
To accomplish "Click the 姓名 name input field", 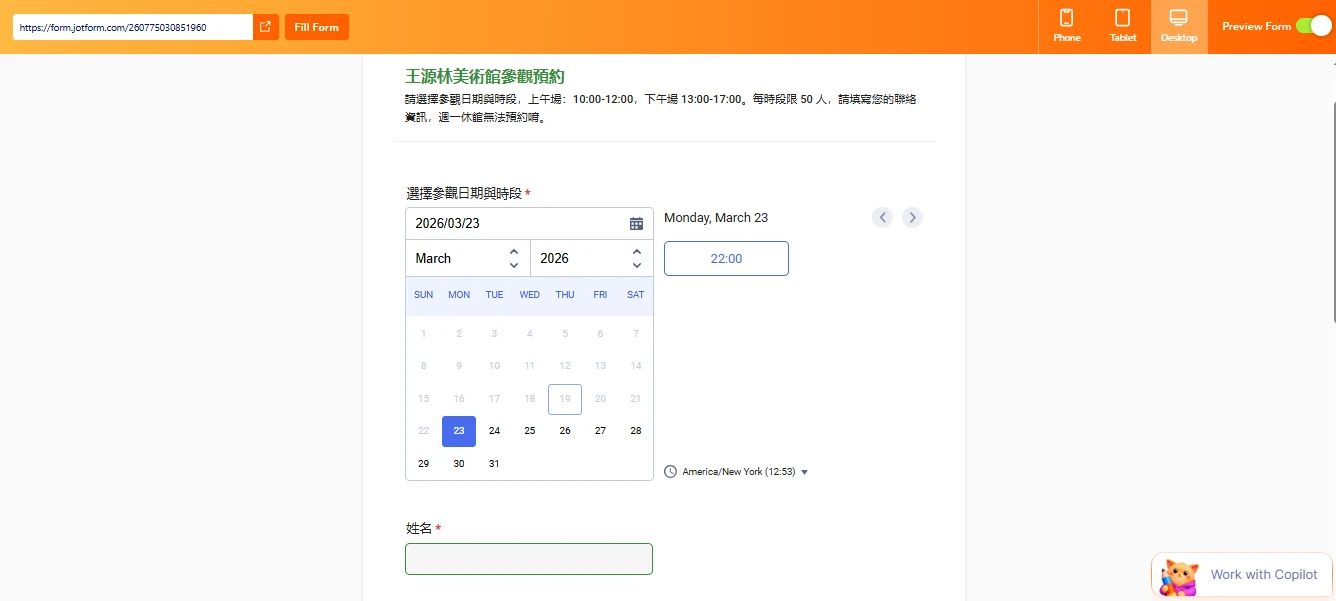I will 529,558.
